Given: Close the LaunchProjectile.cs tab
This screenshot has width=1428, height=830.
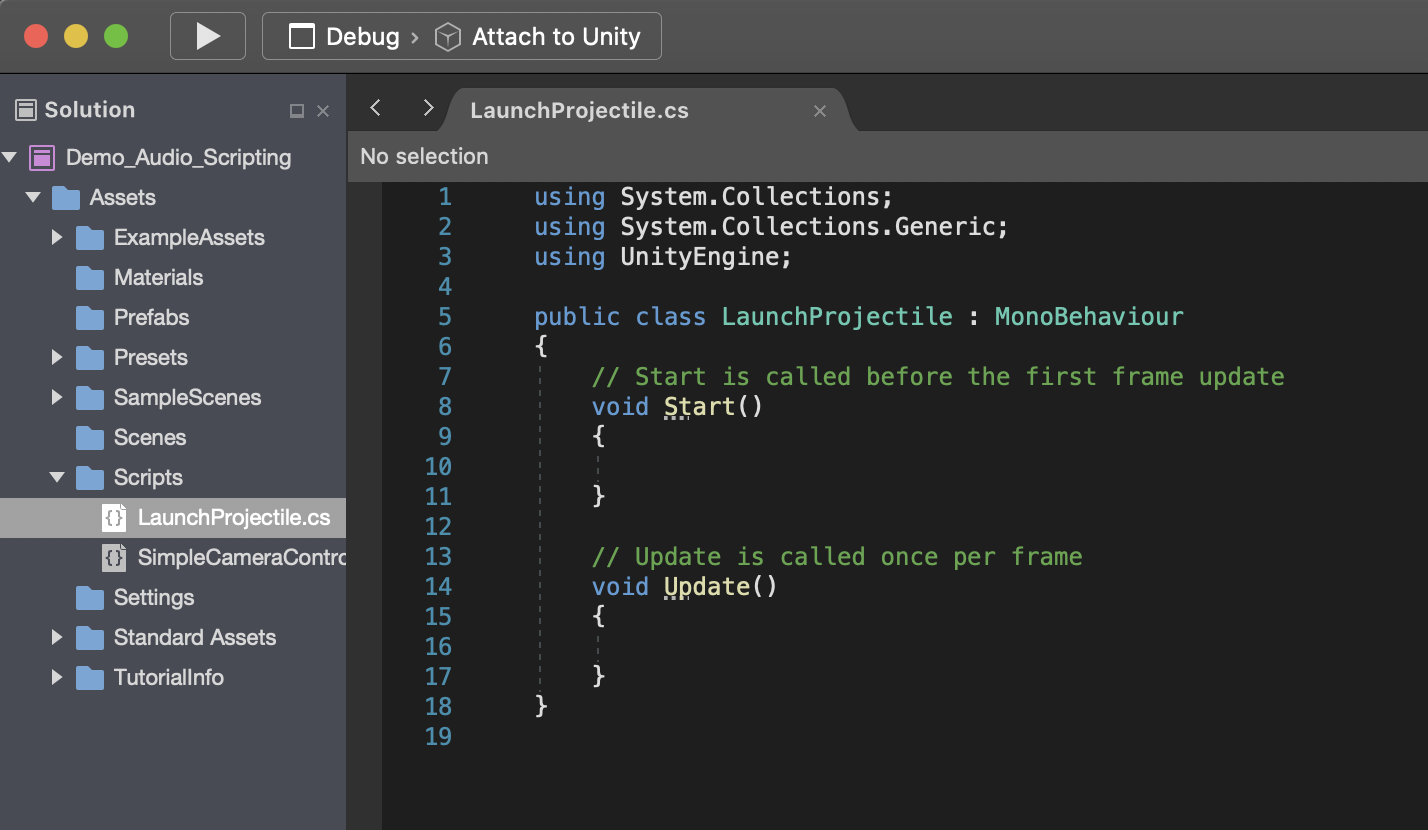Looking at the screenshot, I should [x=820, y=111].
